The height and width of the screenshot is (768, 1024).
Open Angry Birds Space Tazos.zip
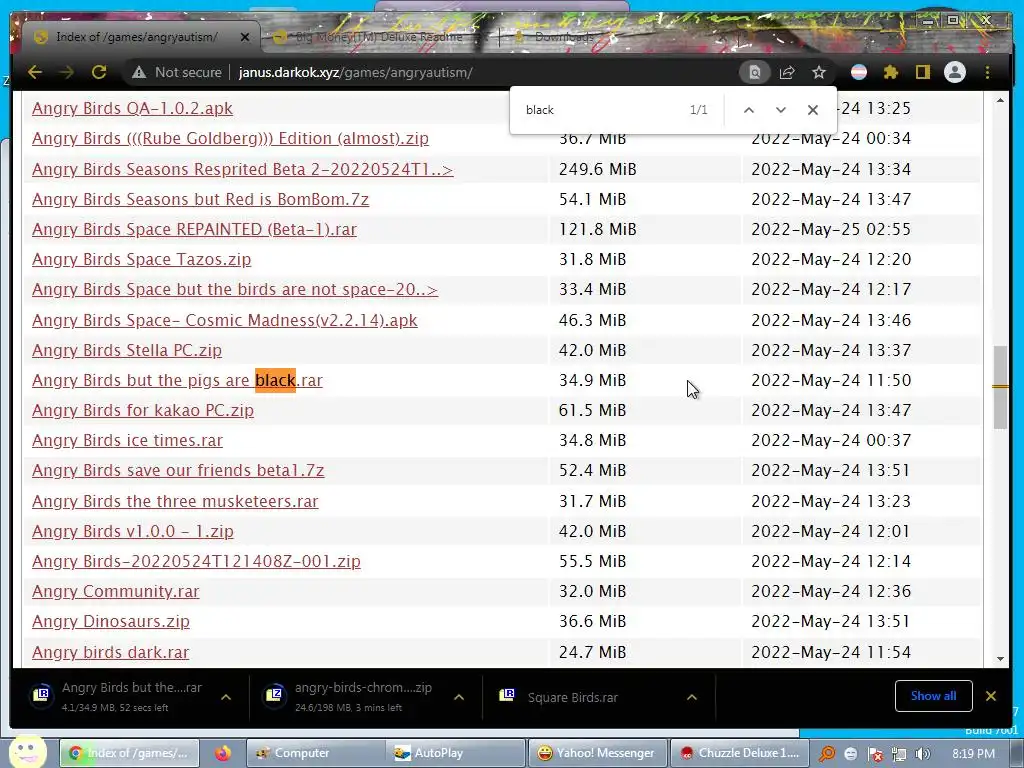click(x=141, y=259)
